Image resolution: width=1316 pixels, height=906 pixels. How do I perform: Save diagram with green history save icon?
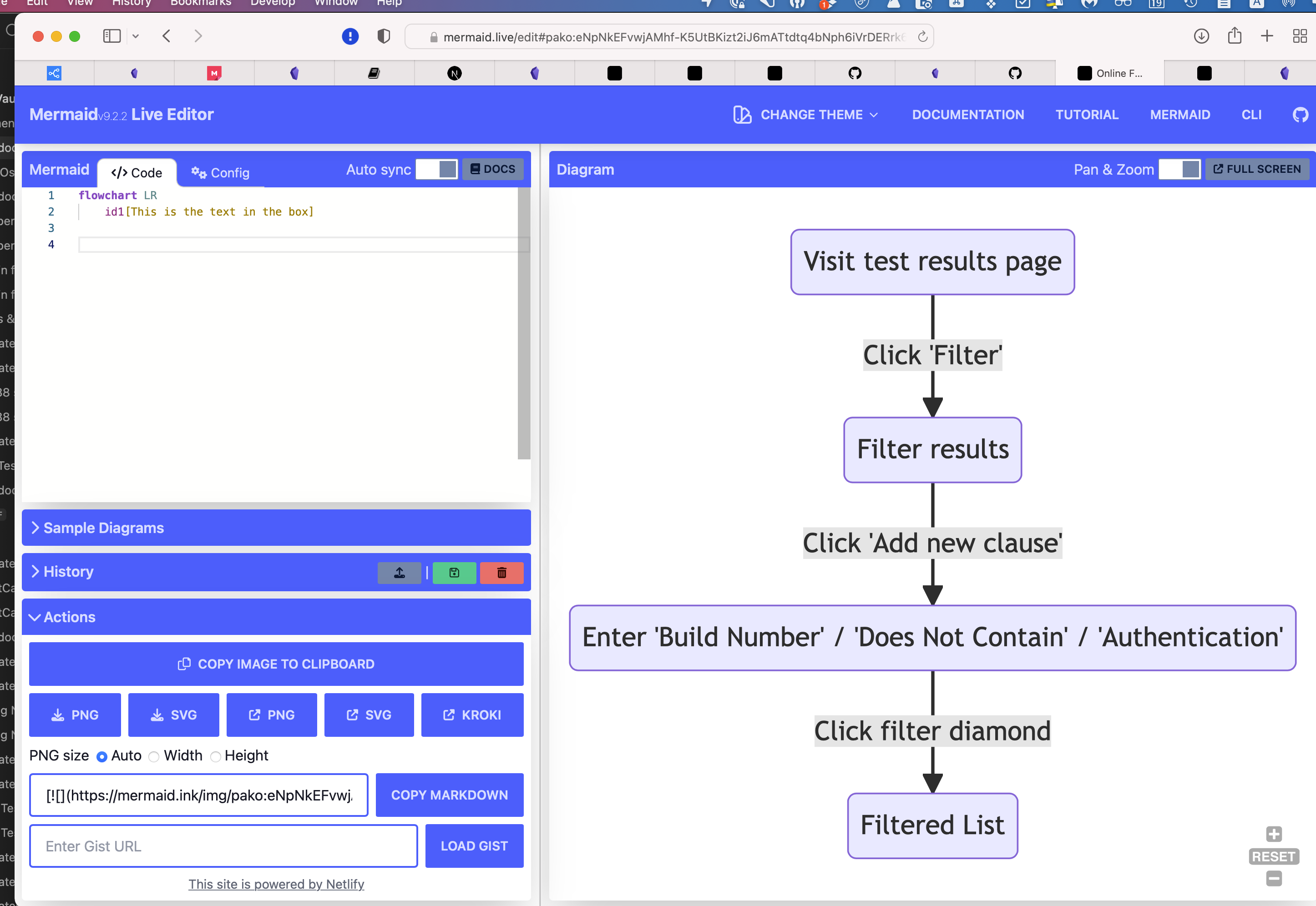[x=455, y=573]
